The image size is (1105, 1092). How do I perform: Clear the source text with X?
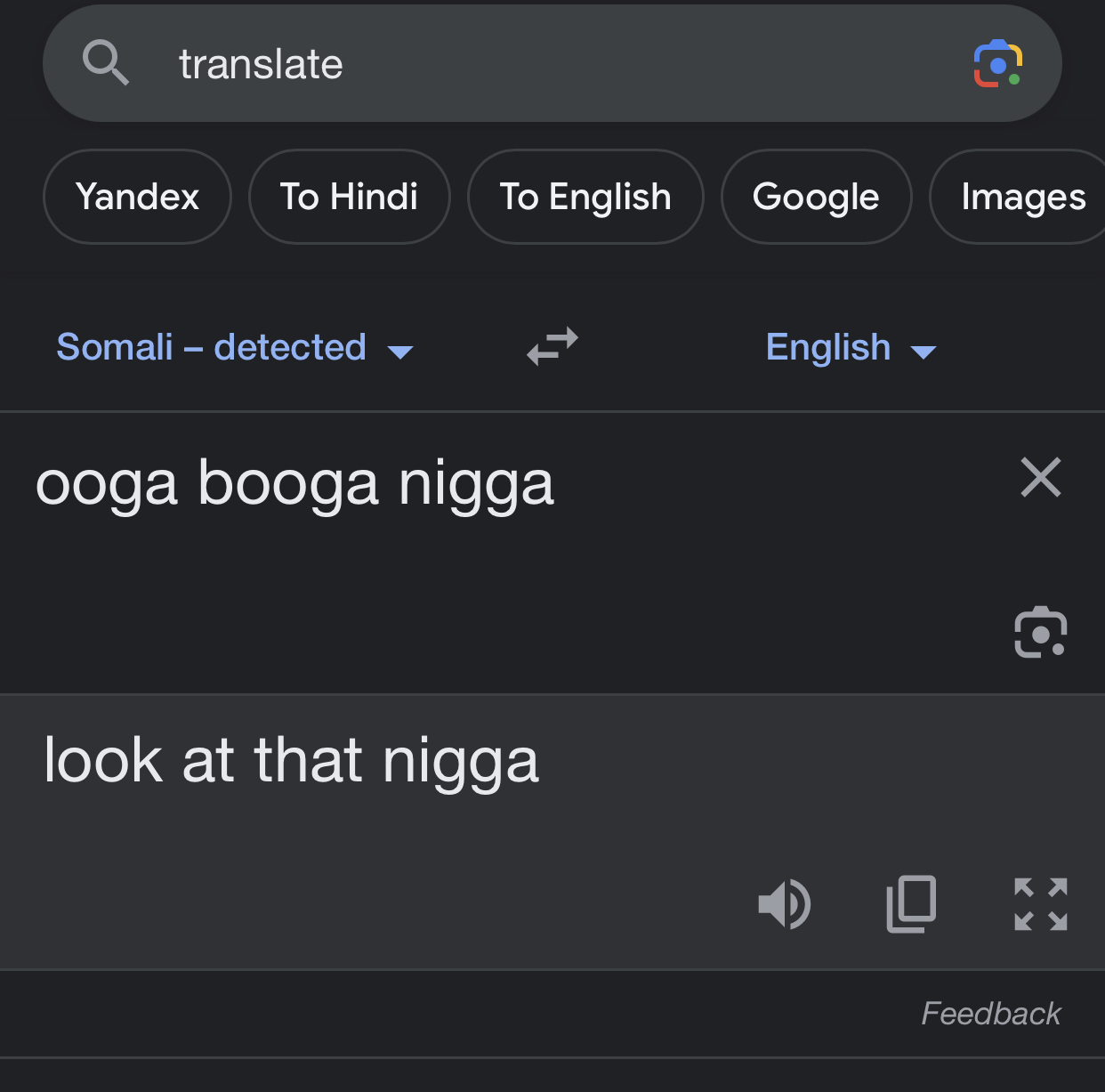[1041, 477]
